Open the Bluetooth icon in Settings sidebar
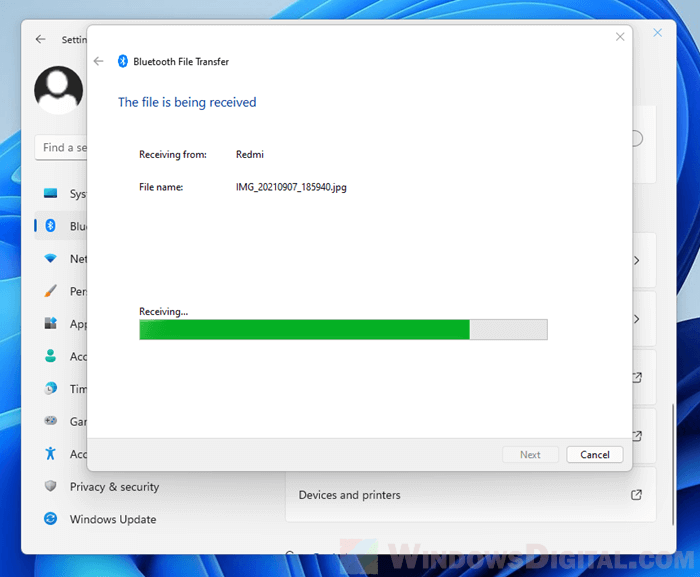The image size is (700, 577). click(51, 226)
